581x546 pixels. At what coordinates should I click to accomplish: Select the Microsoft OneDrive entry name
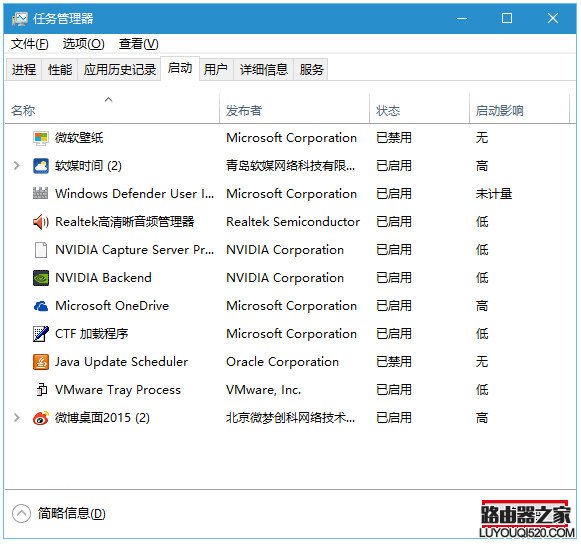112,306
